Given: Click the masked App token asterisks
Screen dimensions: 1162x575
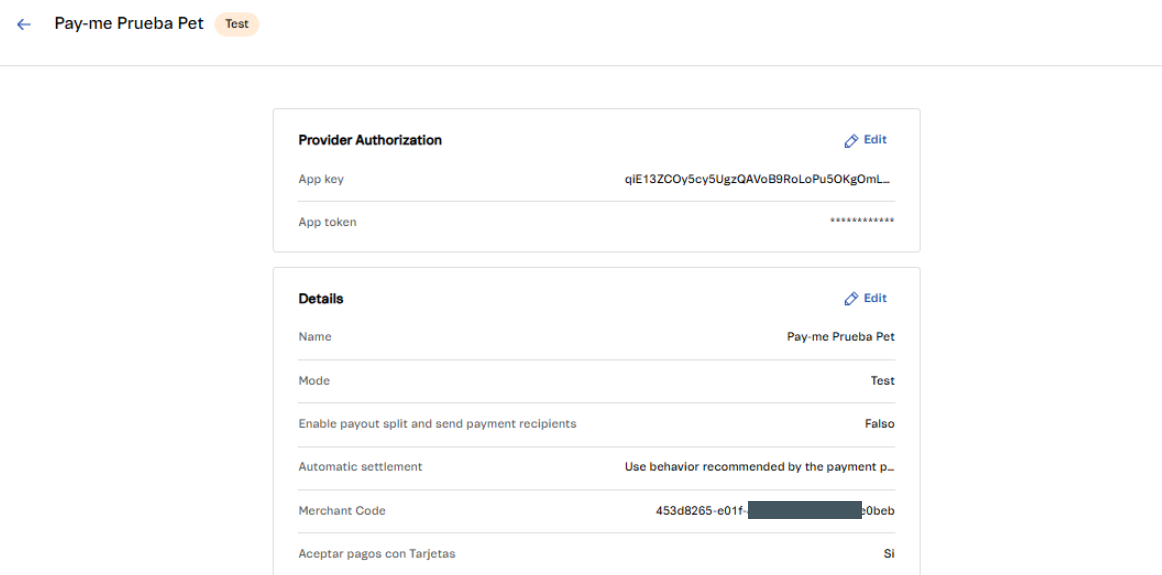Looking at the screenshot, I should coord(862,222).
